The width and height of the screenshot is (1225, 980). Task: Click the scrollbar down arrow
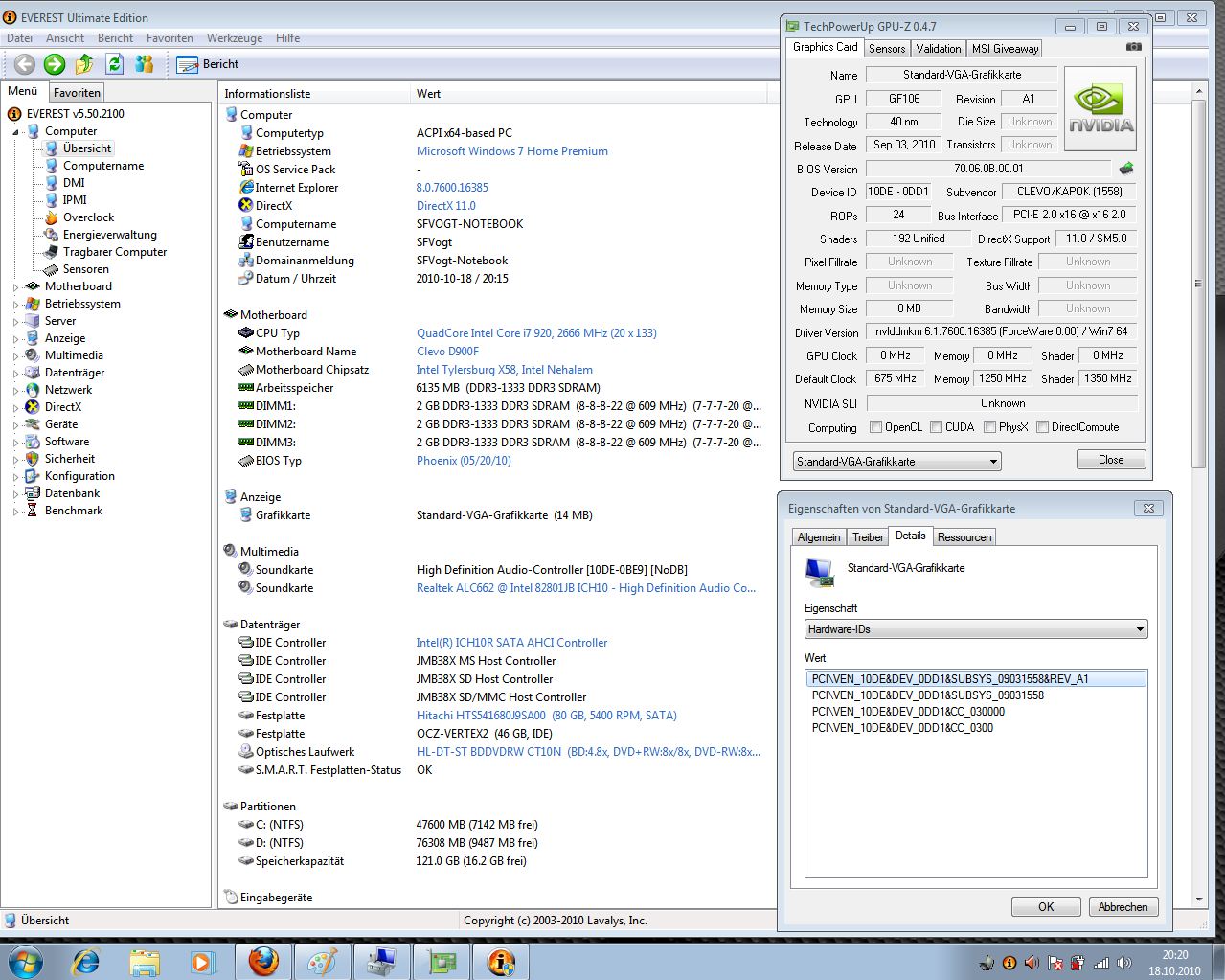(1198, 900)
